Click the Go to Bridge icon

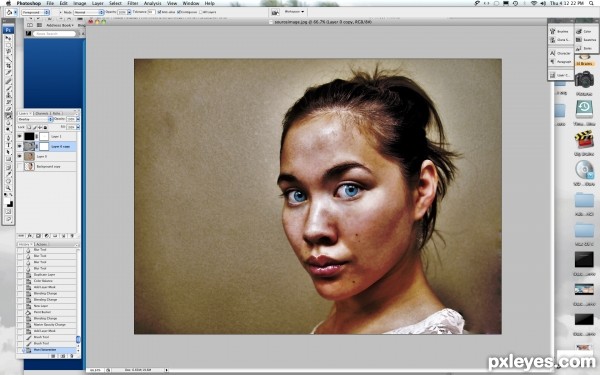(x=275, y=12)
